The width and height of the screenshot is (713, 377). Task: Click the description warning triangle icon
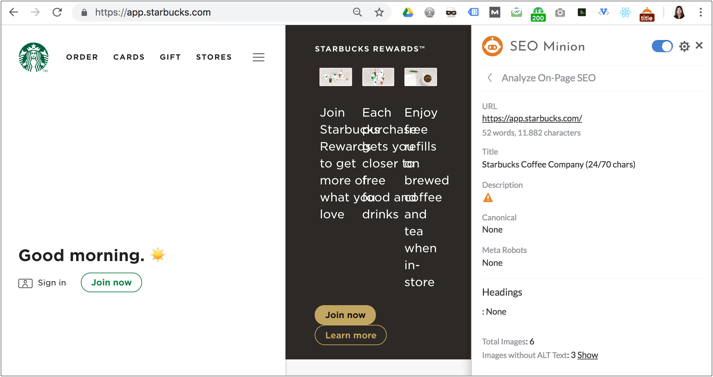(488, 197)
